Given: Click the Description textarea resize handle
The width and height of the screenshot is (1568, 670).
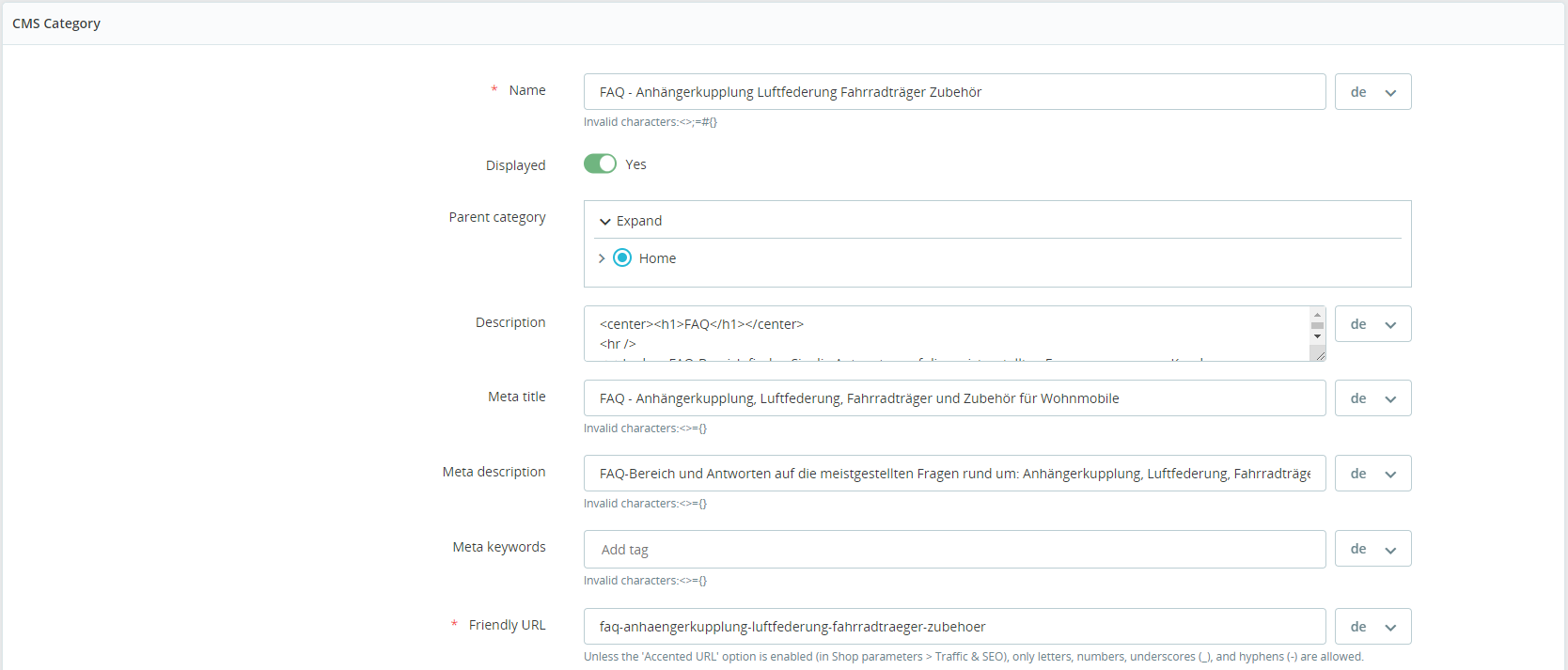Looking at the screenshot, I should pos(1319,354).
